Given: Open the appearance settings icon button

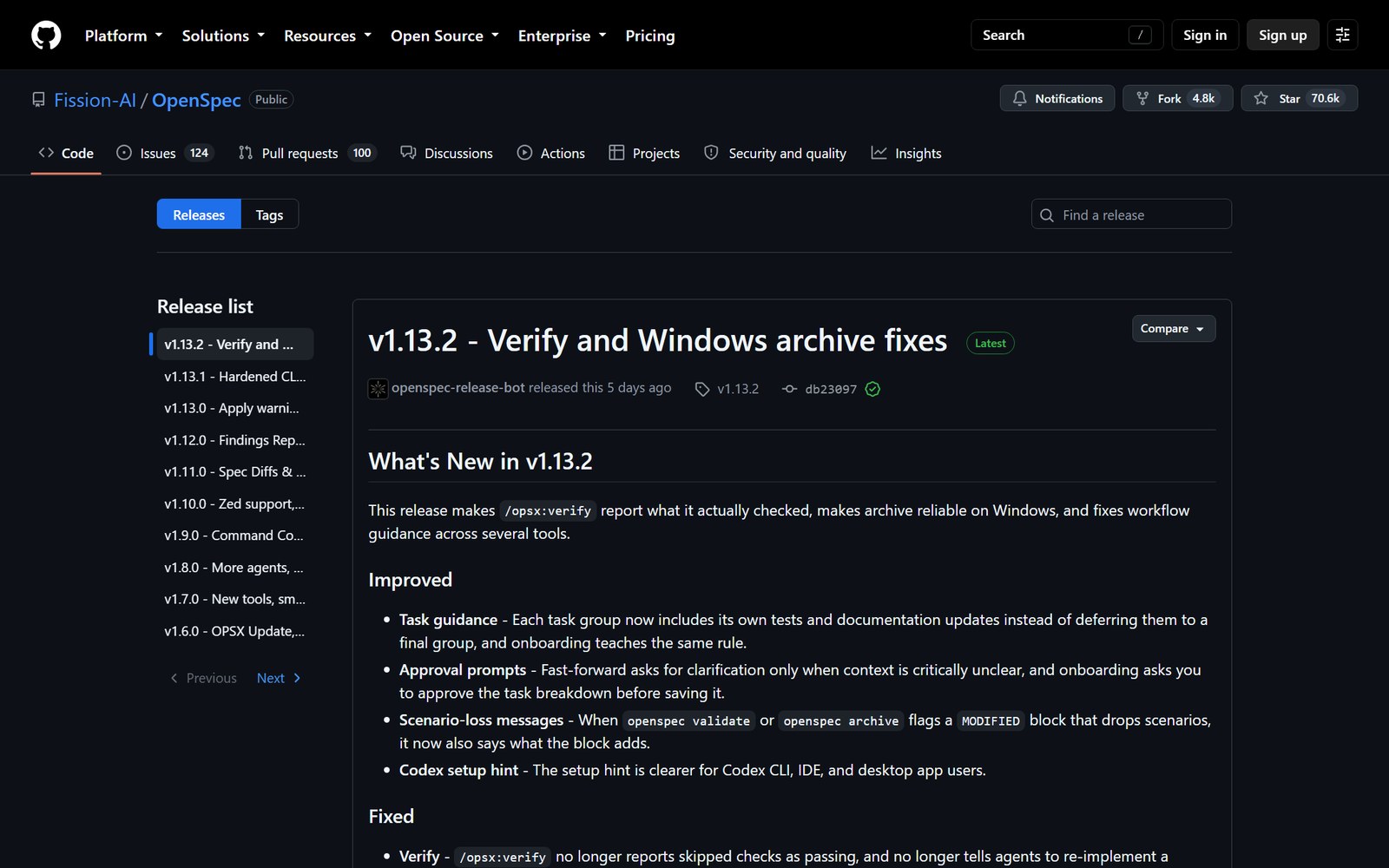Looking at the screenshot, I should 1342,35.
